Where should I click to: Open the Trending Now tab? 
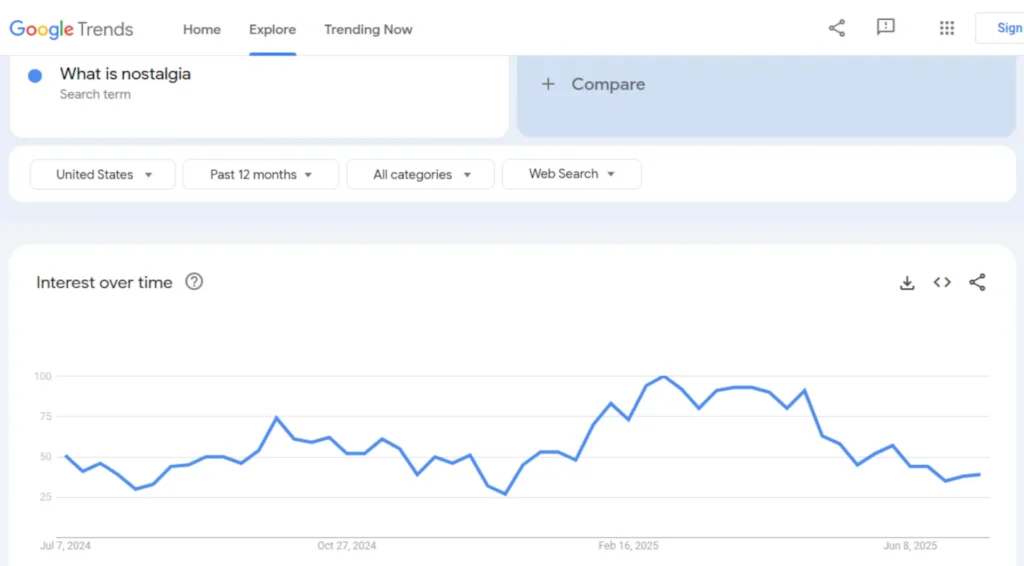pyautogui.click(x=368, y=29)
